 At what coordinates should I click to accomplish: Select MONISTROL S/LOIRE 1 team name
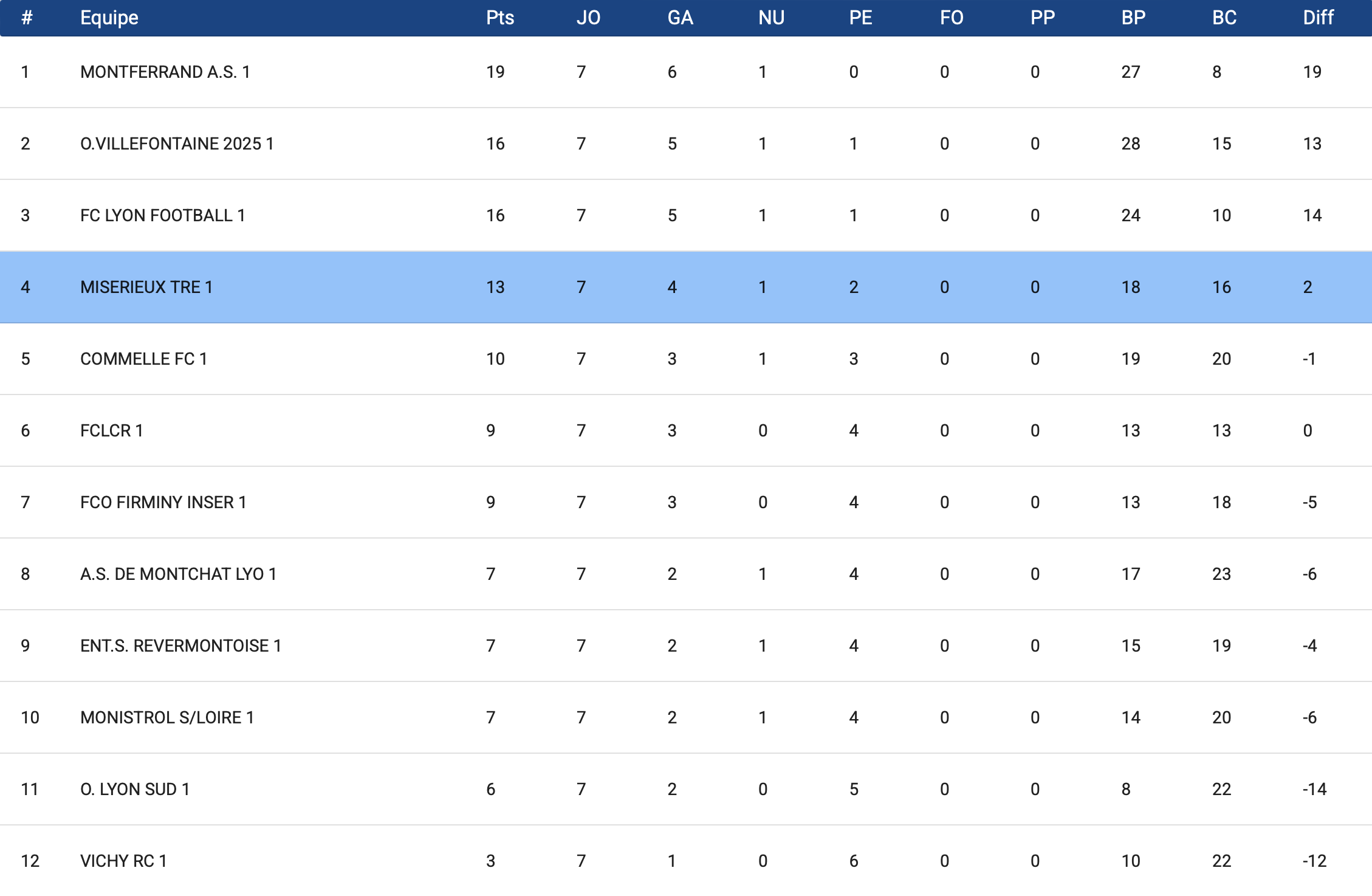click(167, 718)
